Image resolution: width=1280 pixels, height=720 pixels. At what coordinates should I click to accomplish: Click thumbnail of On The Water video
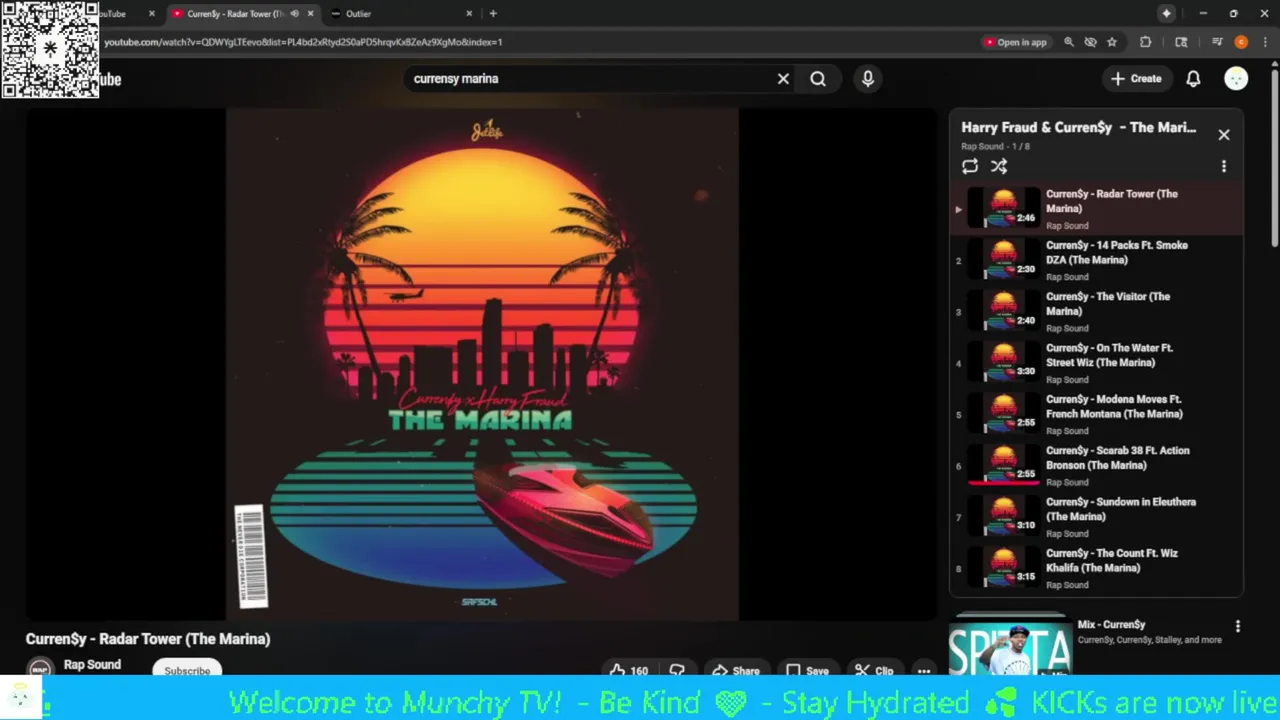[1003, 361]
